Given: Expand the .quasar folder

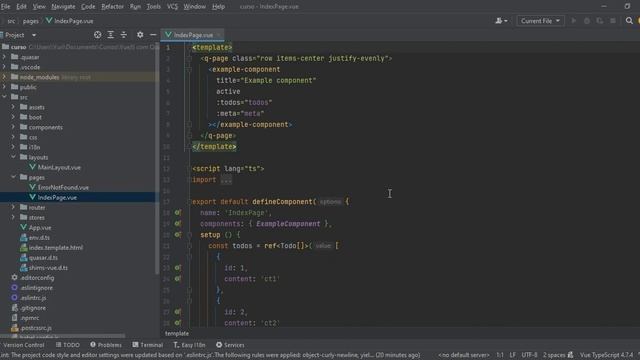Looking at the screenshot, I should (4, 57).
